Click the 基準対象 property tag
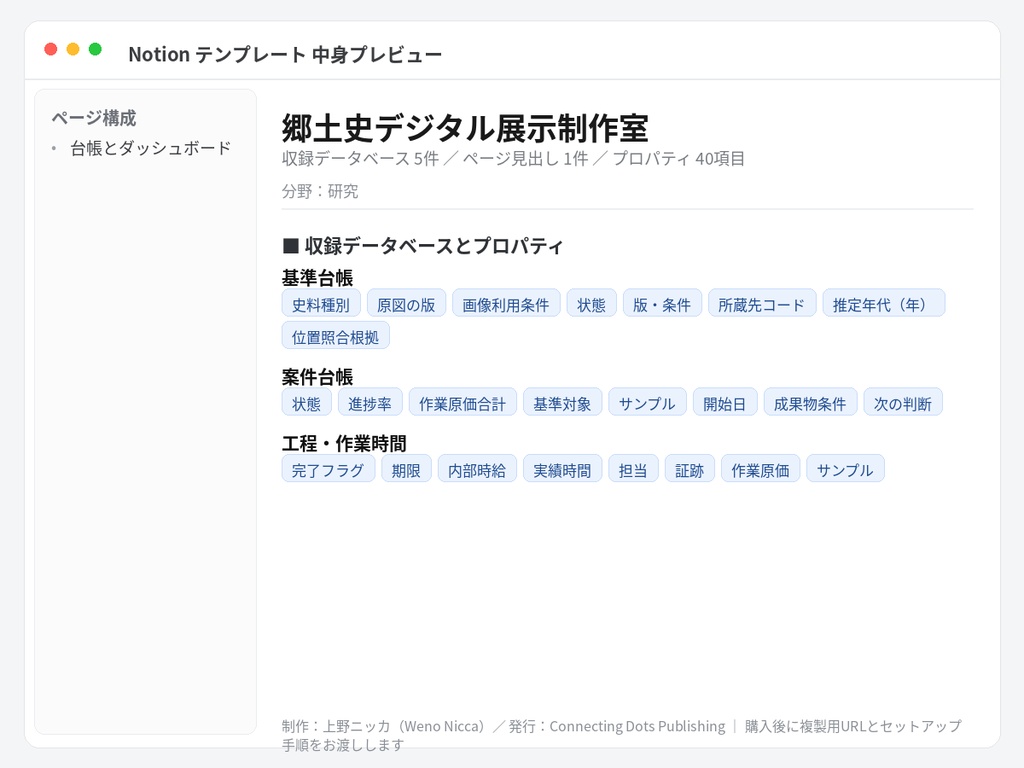Screen dimensions: 1024x768 [x=562, y=402]
